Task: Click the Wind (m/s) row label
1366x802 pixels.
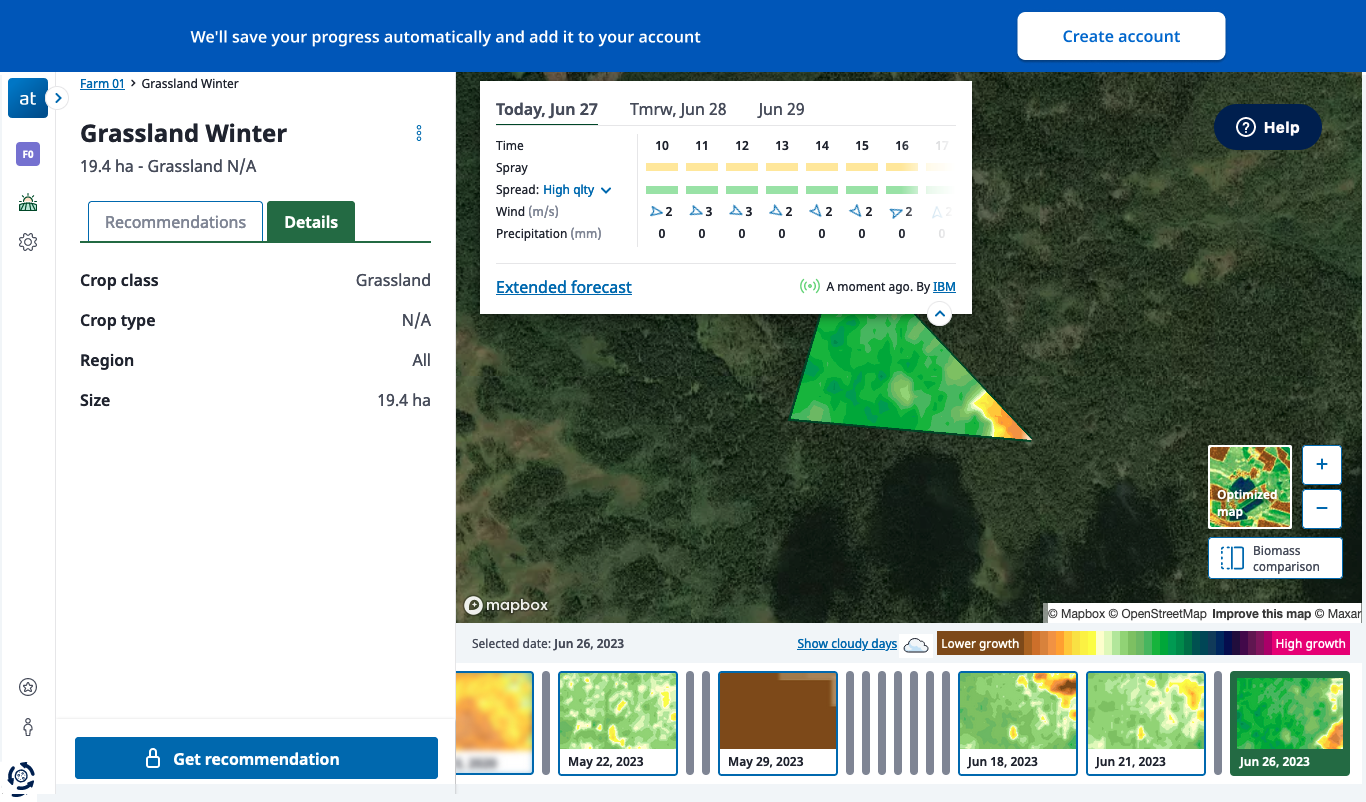Action: tap(527, 212)
